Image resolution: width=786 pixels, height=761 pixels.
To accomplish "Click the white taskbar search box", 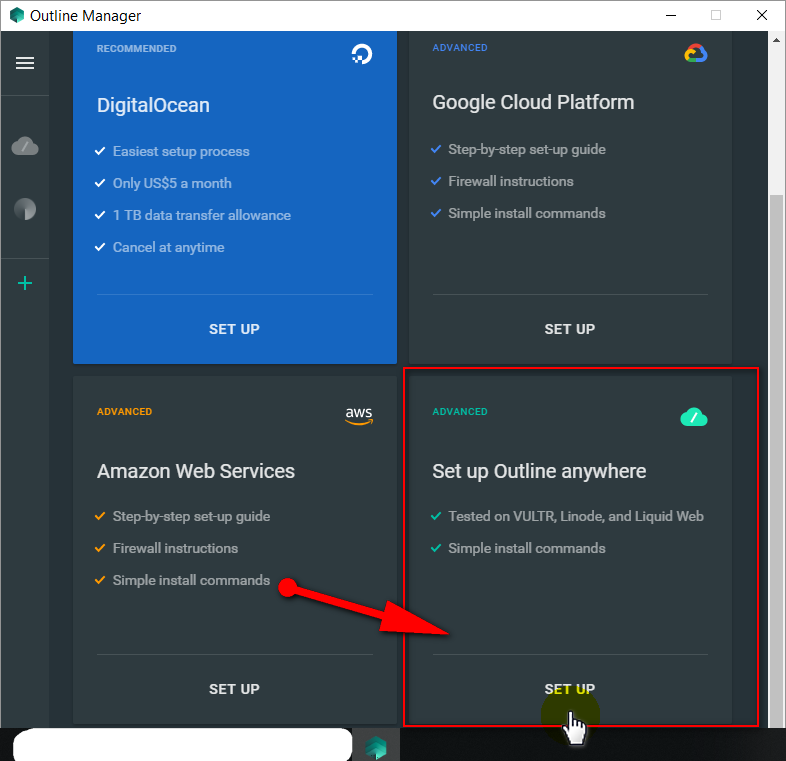I will click(x=182, y=745).
